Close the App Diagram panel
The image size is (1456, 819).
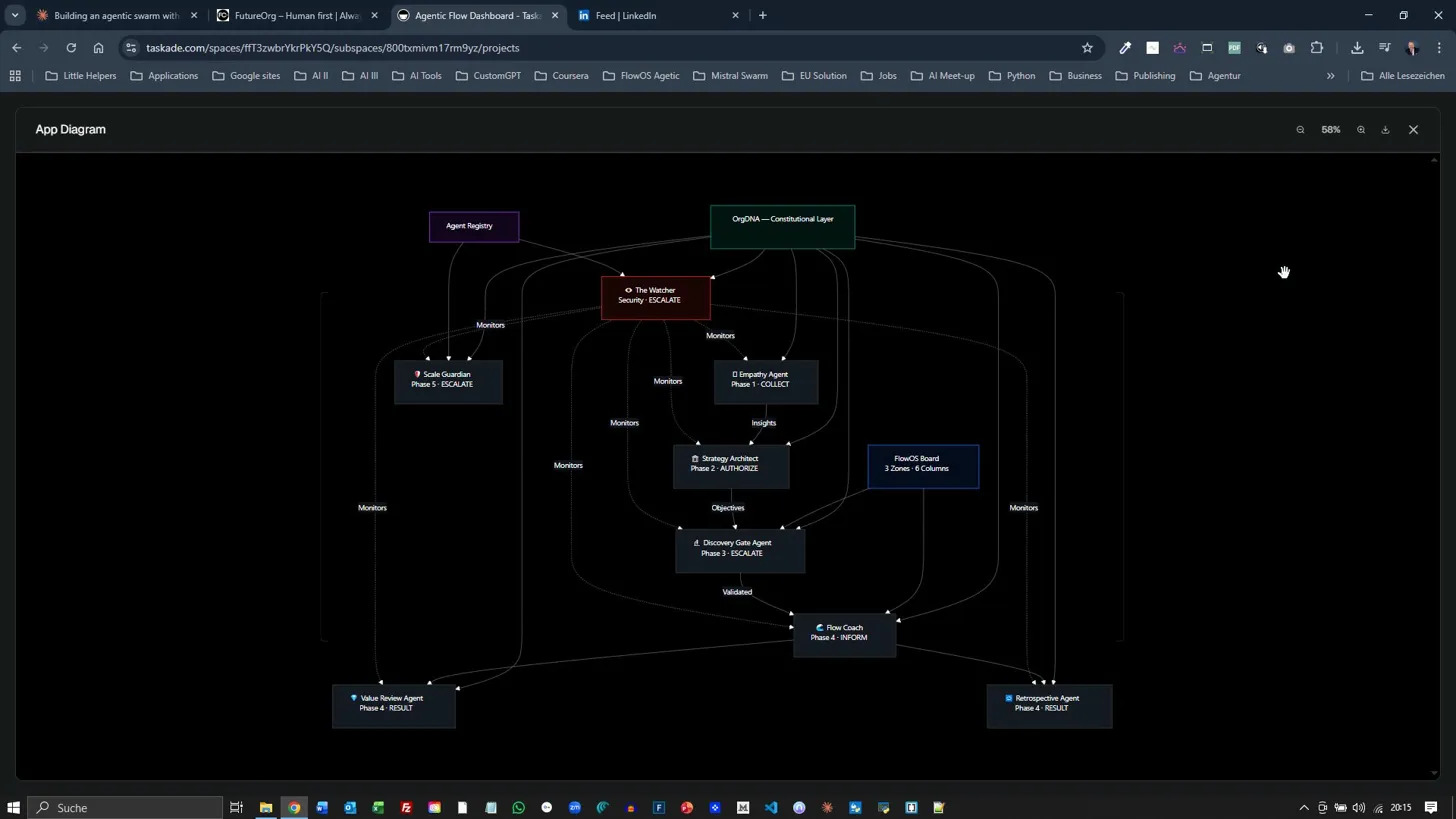coord(1413,130)
